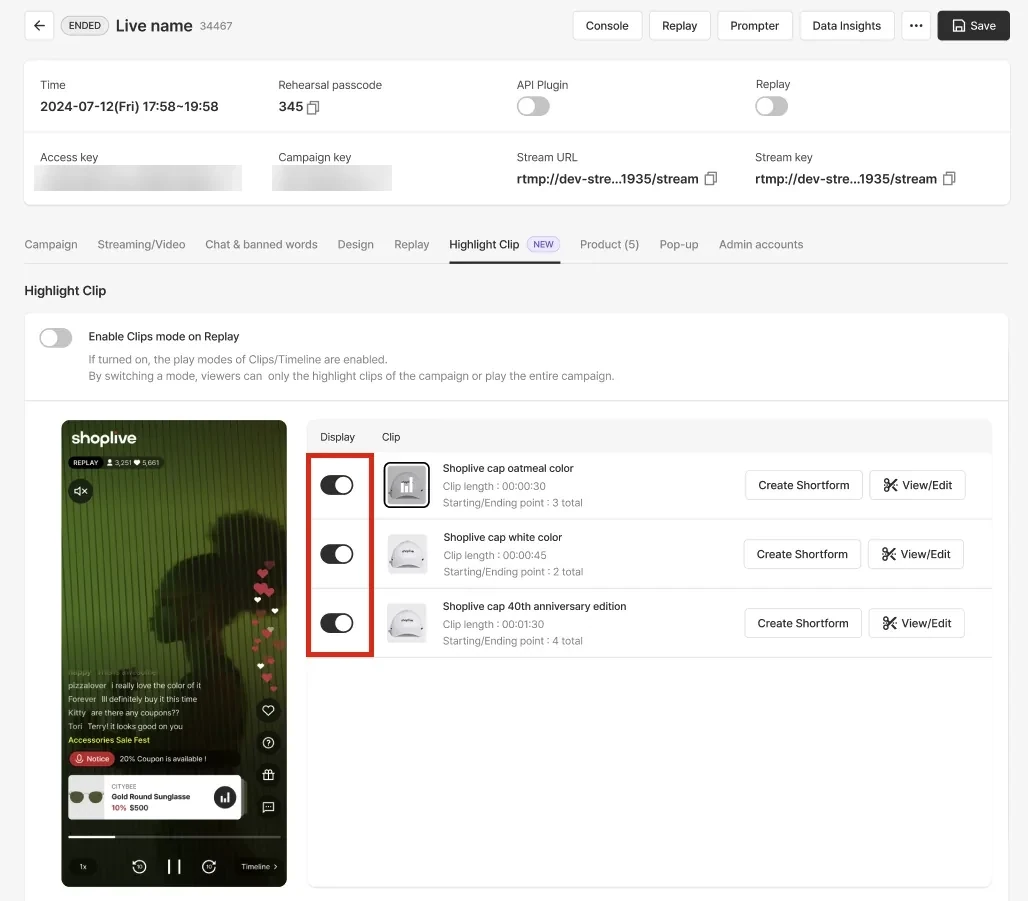Seek on the replay progress bar
The height and width of the screenshot is (901, 1028).
point(174,837)
